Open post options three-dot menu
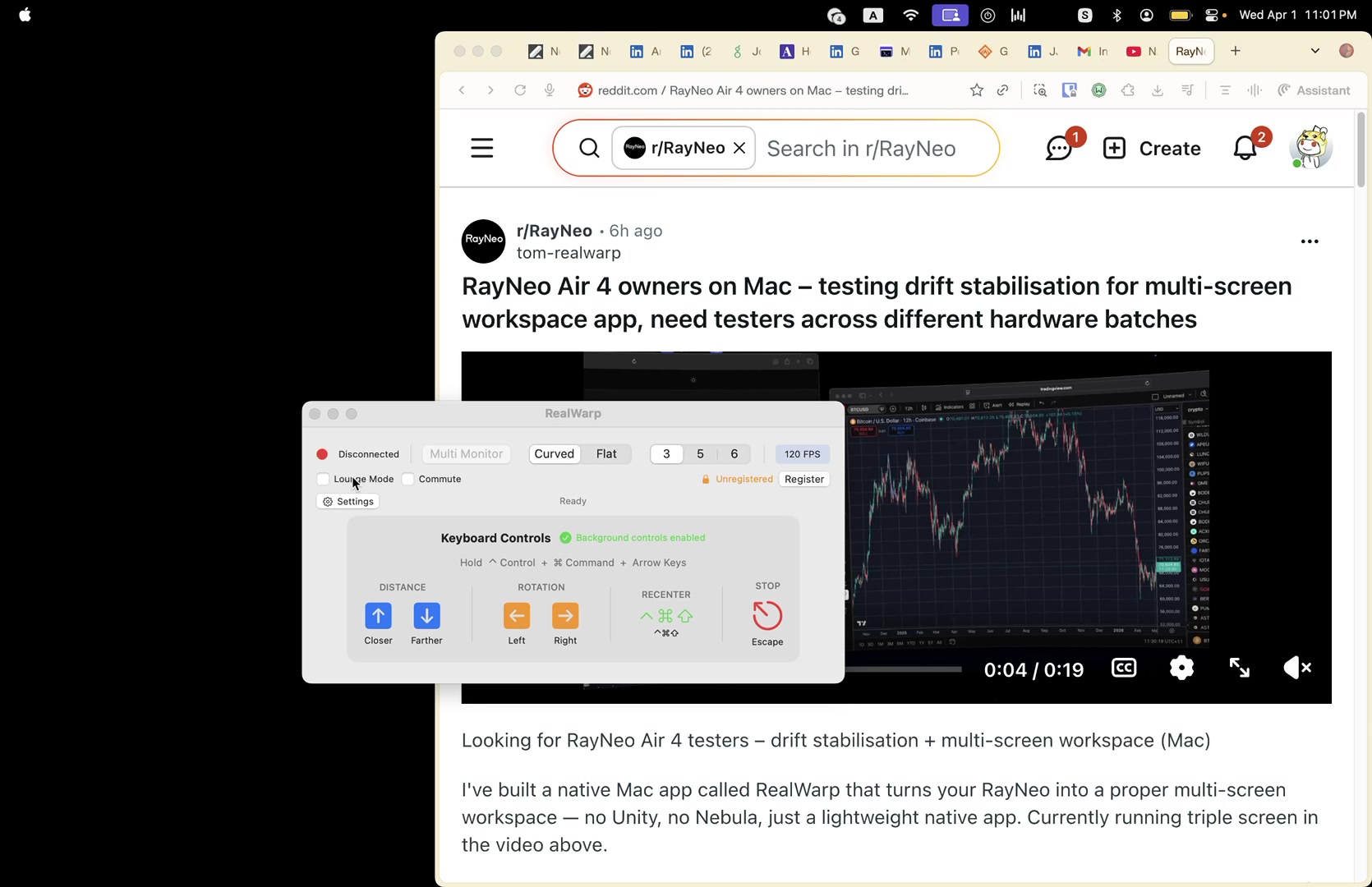Image resolution: width=1372 pixels, height=887 pixels. coord(1310,241)
